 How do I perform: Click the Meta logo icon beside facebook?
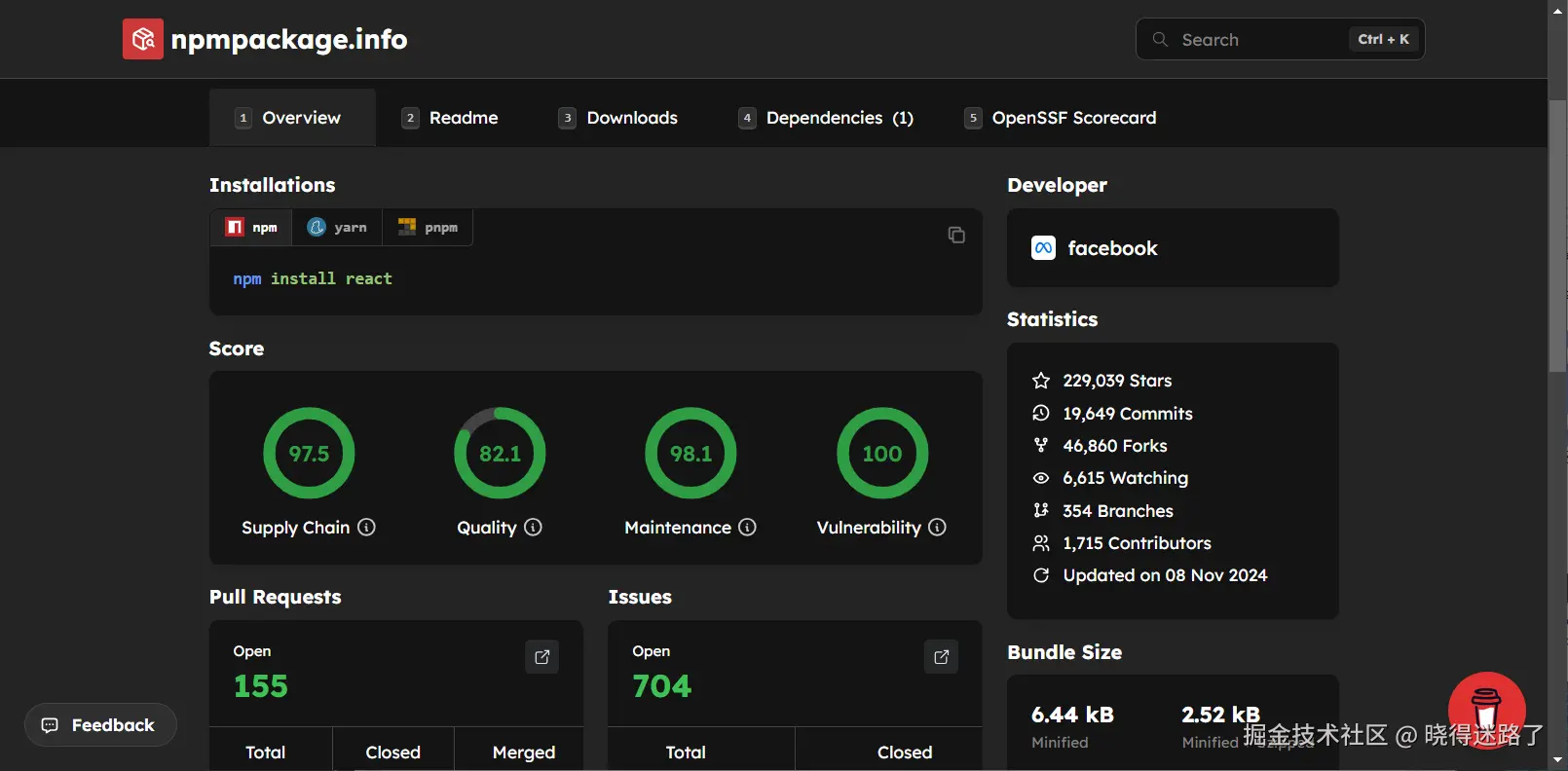[x=1043, y=248]
